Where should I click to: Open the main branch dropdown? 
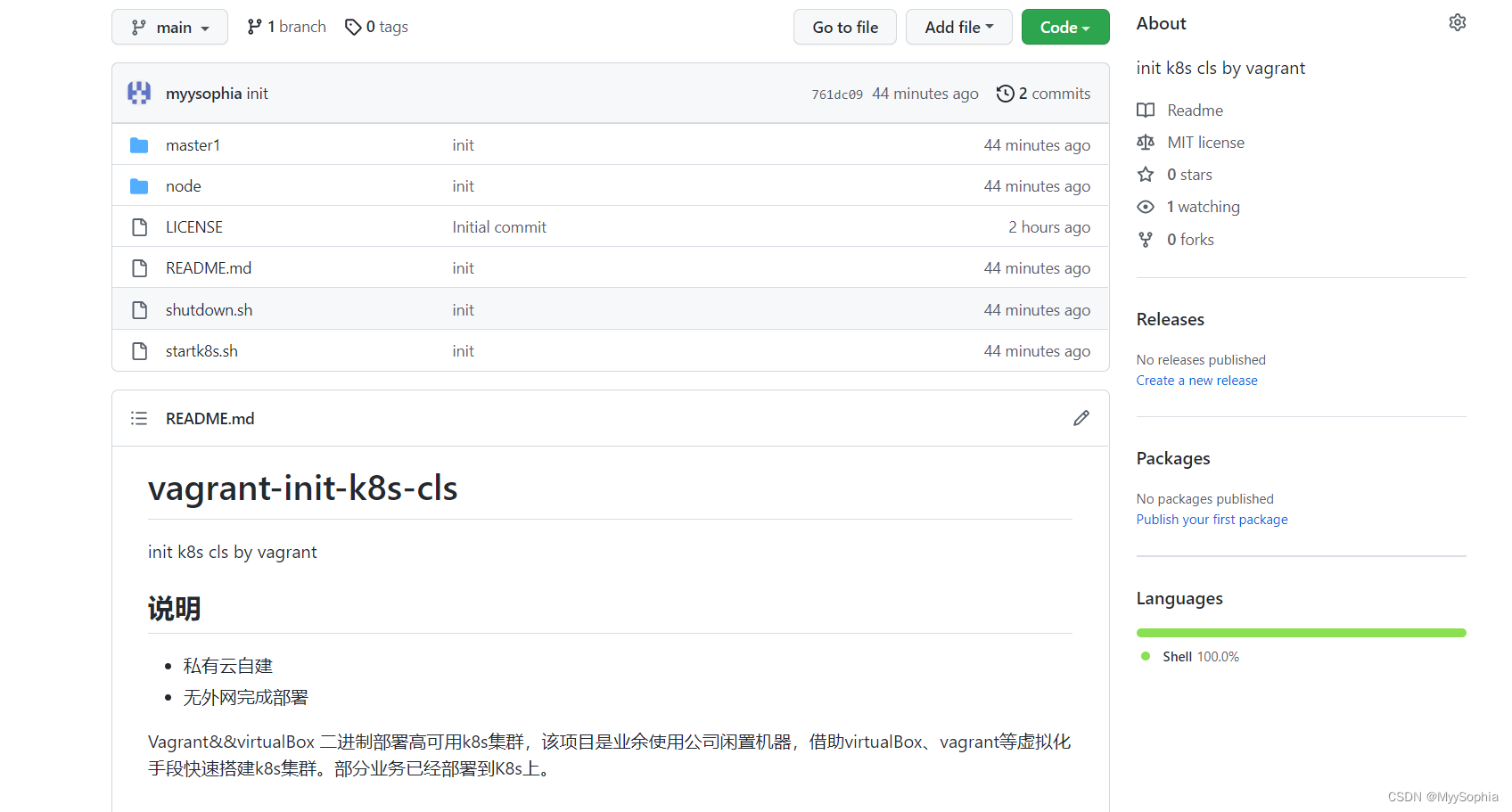[169, 27]
